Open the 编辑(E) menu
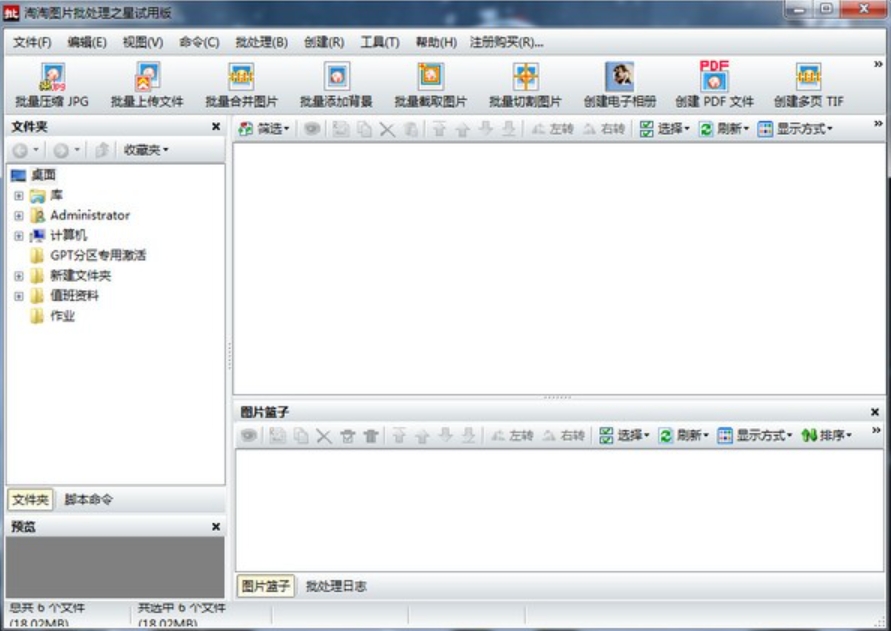 (86, 43)
